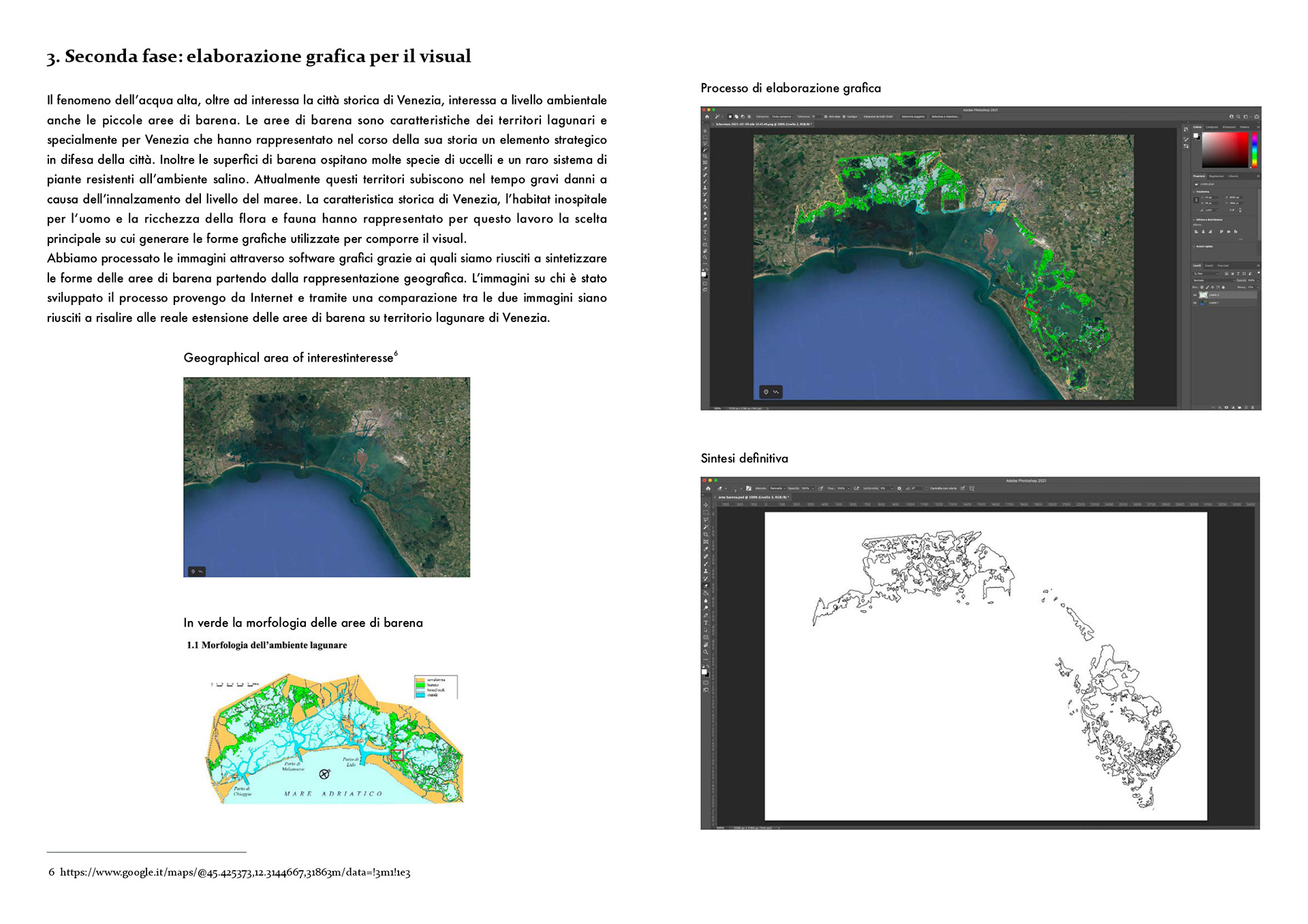The height and width of the screenshot is (924, 1308).
Task: Select the Type tool in Sintesi definitiva screenshot
Action: coord(706,623)
